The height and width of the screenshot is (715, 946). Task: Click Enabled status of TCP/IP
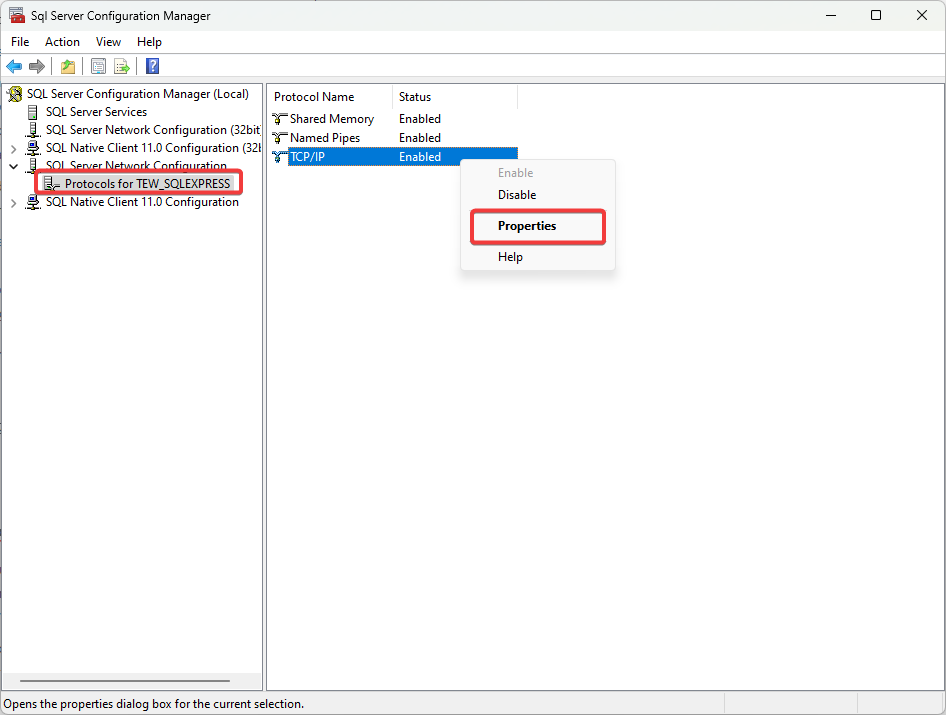pyautogui.click(x=420, y=157)
